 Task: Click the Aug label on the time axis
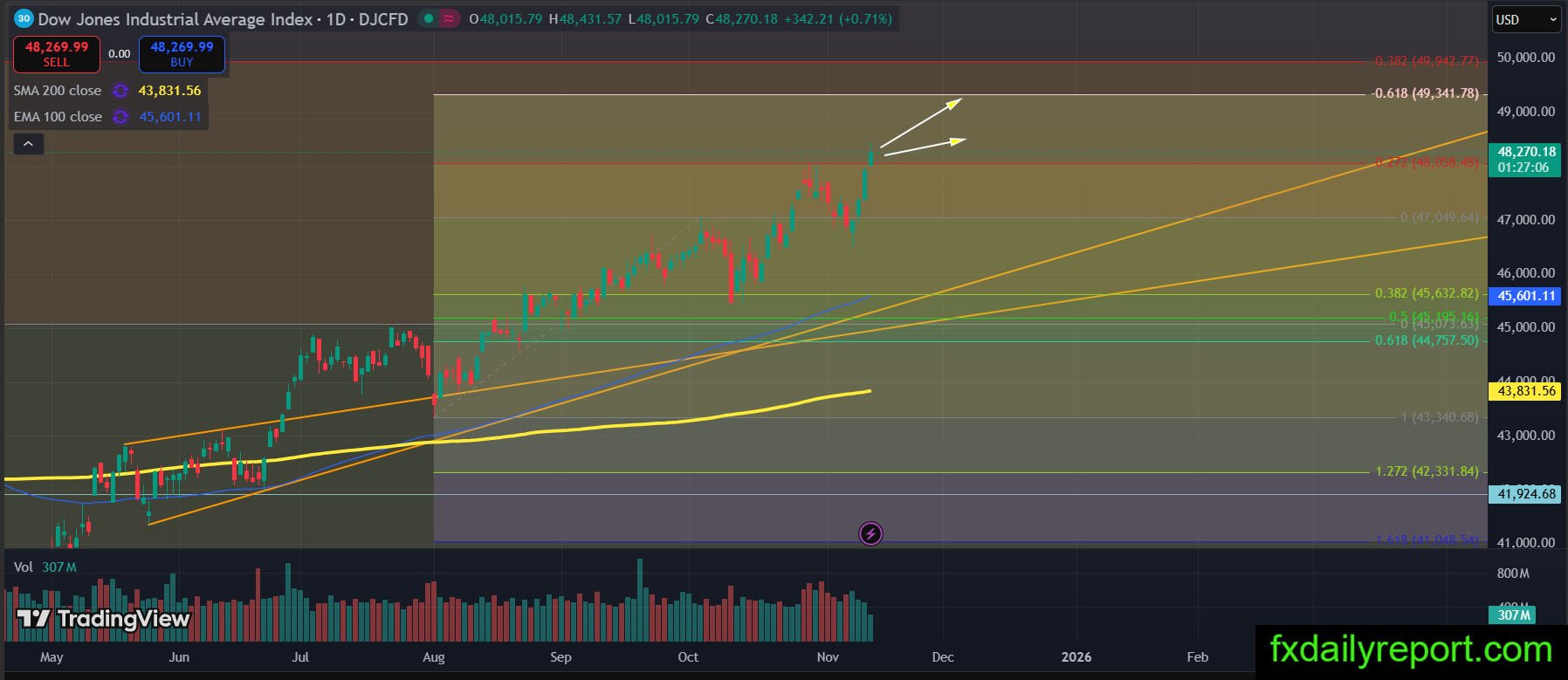click(434, 657)
